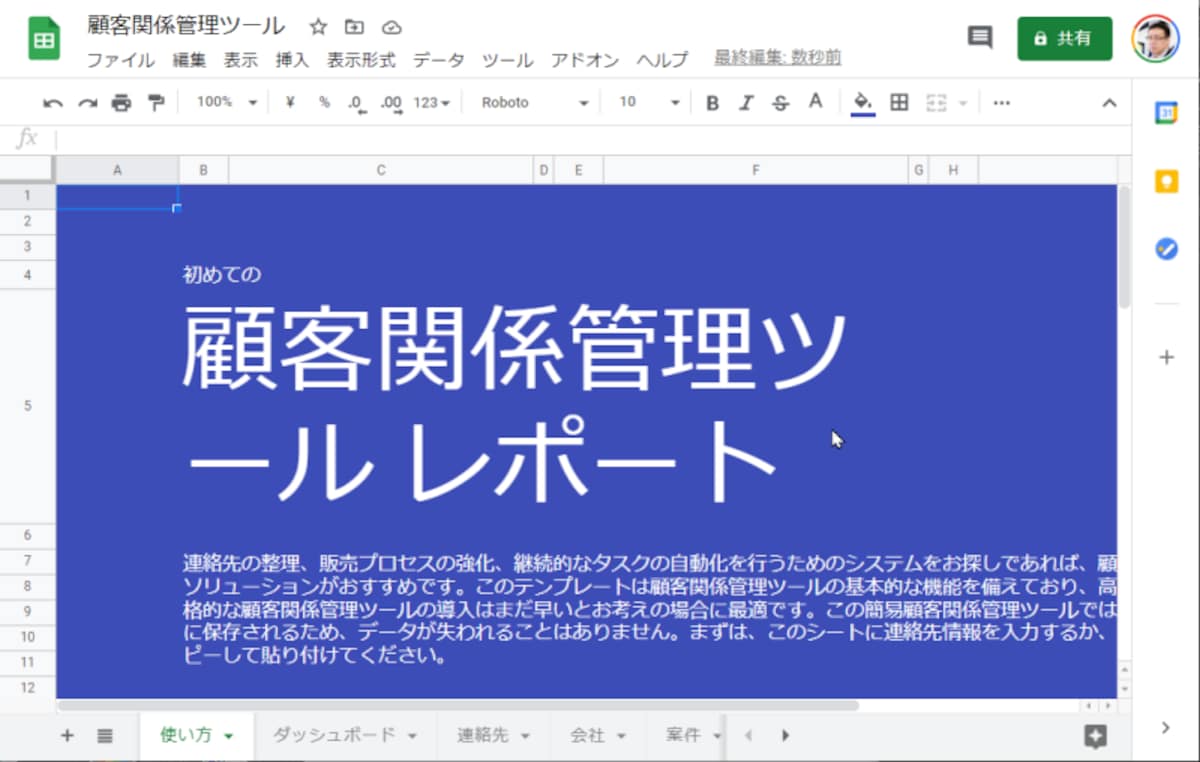
Task: Switch to 案件 sheet tab
Action: pos(683,735)
